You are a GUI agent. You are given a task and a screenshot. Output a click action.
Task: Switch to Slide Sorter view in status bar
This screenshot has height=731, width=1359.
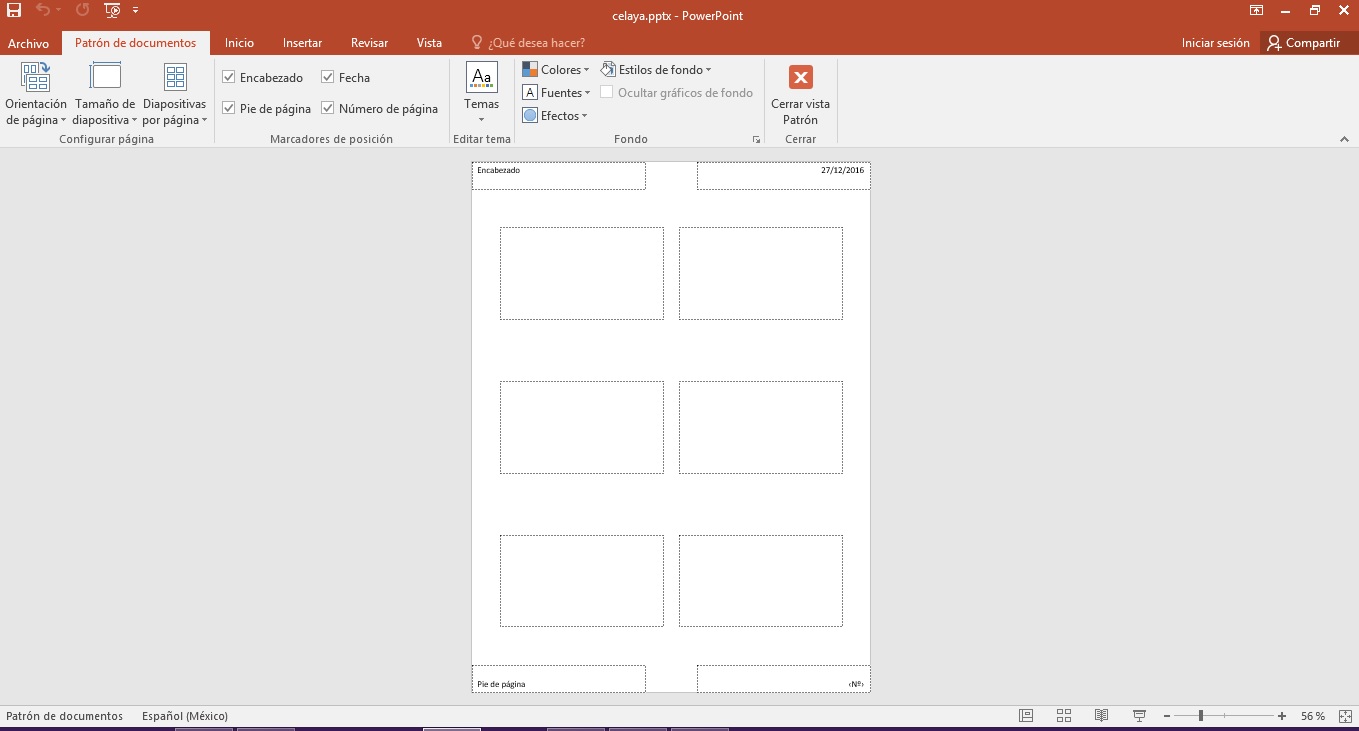pyautogui.click(x=1064, y=716)
